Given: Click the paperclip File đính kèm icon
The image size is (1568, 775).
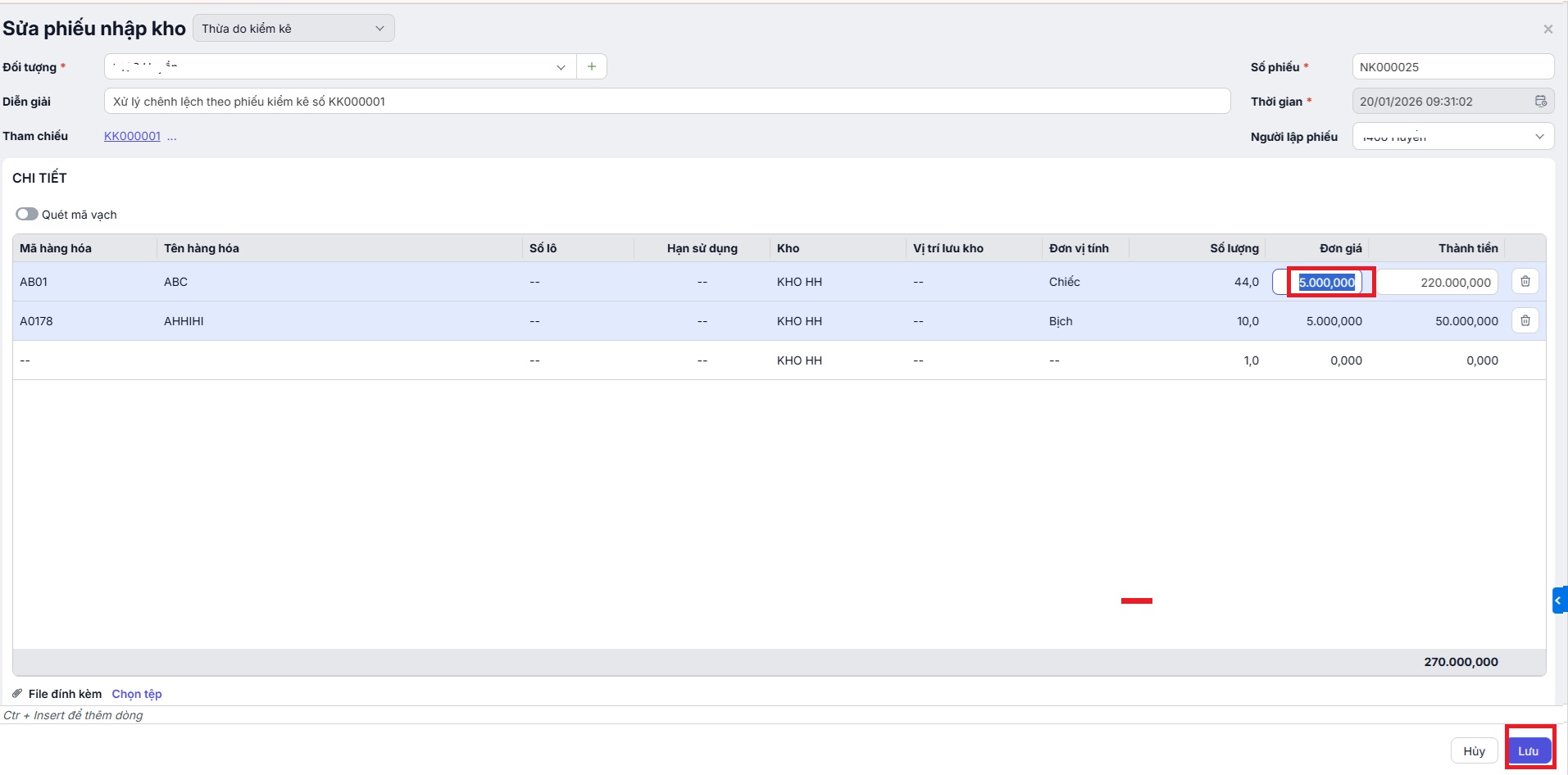Looking at the screenshot, I should click(17, 694).
